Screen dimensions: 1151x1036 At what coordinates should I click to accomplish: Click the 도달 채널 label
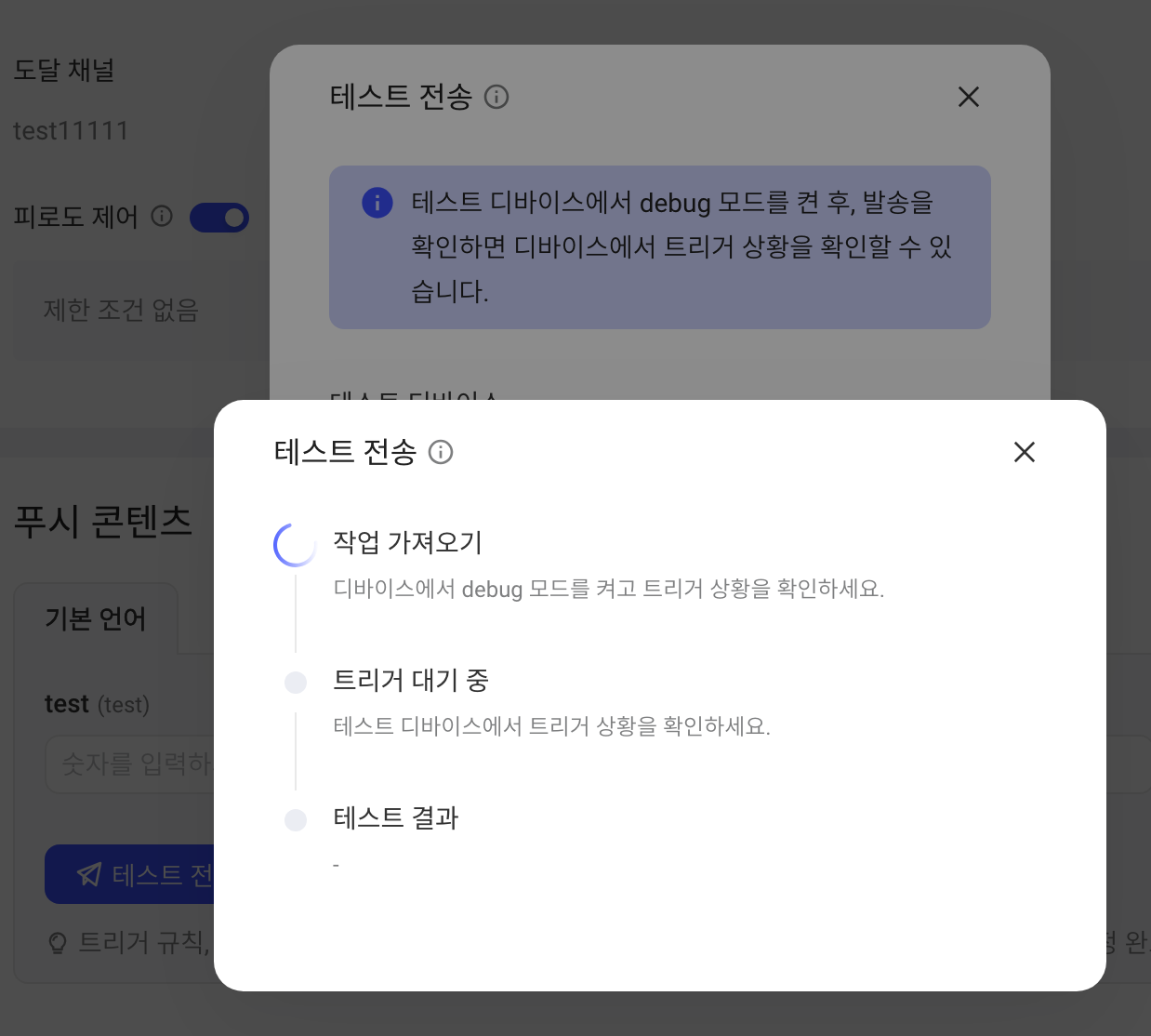click(64, 70)
